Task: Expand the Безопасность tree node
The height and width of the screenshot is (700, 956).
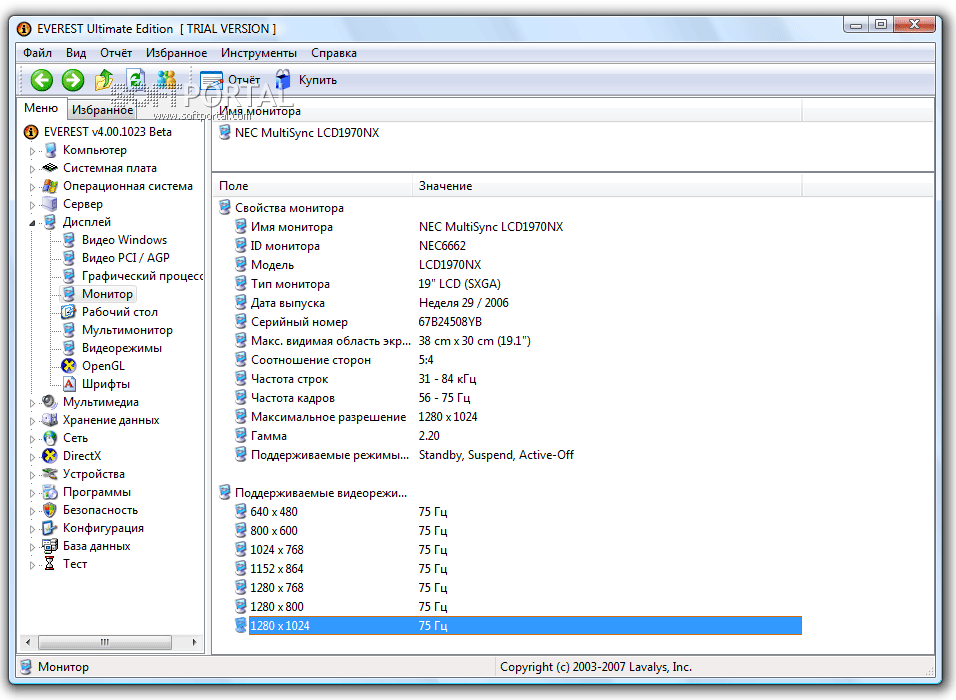Action: pyautogui.click(x=33, y=511)
